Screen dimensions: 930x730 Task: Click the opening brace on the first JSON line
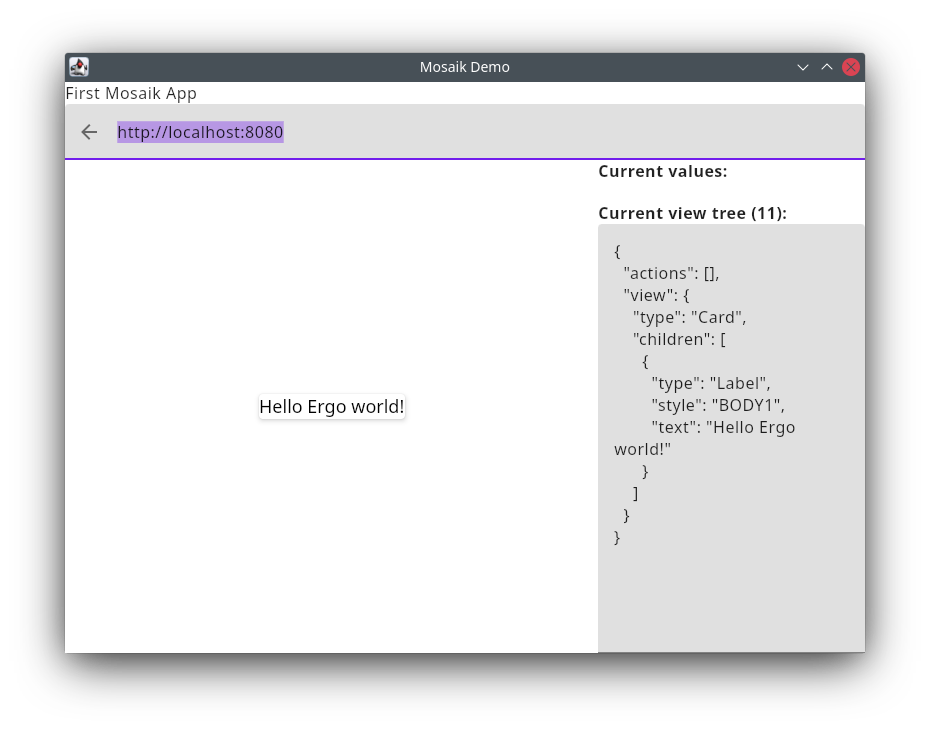coord(618,251)
